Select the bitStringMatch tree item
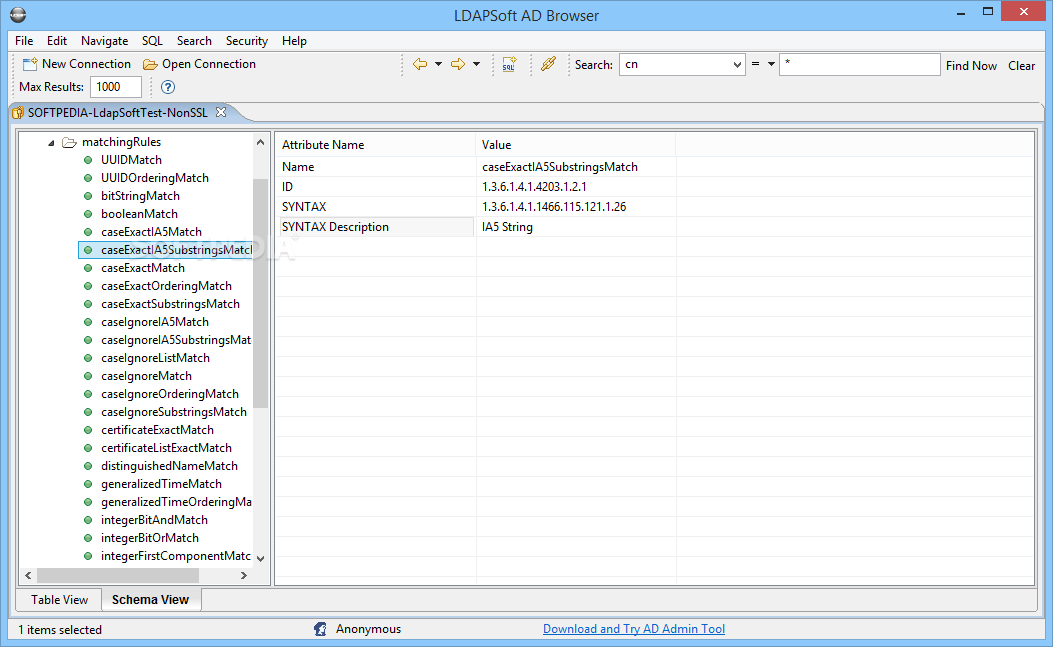Viewport: 1053px width, 647px height. pyautogui.click(x=140, y=196)
